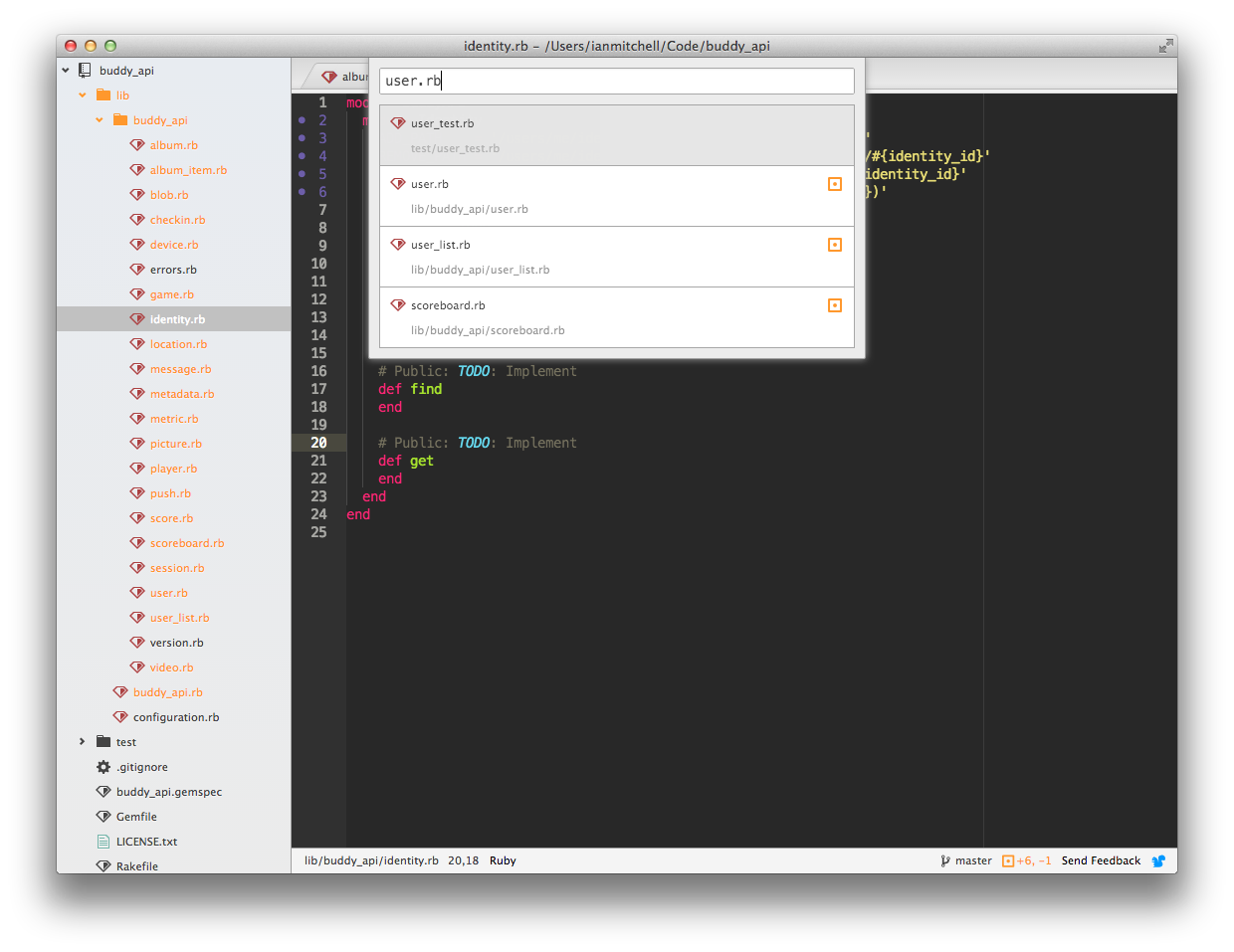Click the Ruby grammar selector in status bar
The width and height of the screenshot is (1234, 952).
click(x=503, y=861)
